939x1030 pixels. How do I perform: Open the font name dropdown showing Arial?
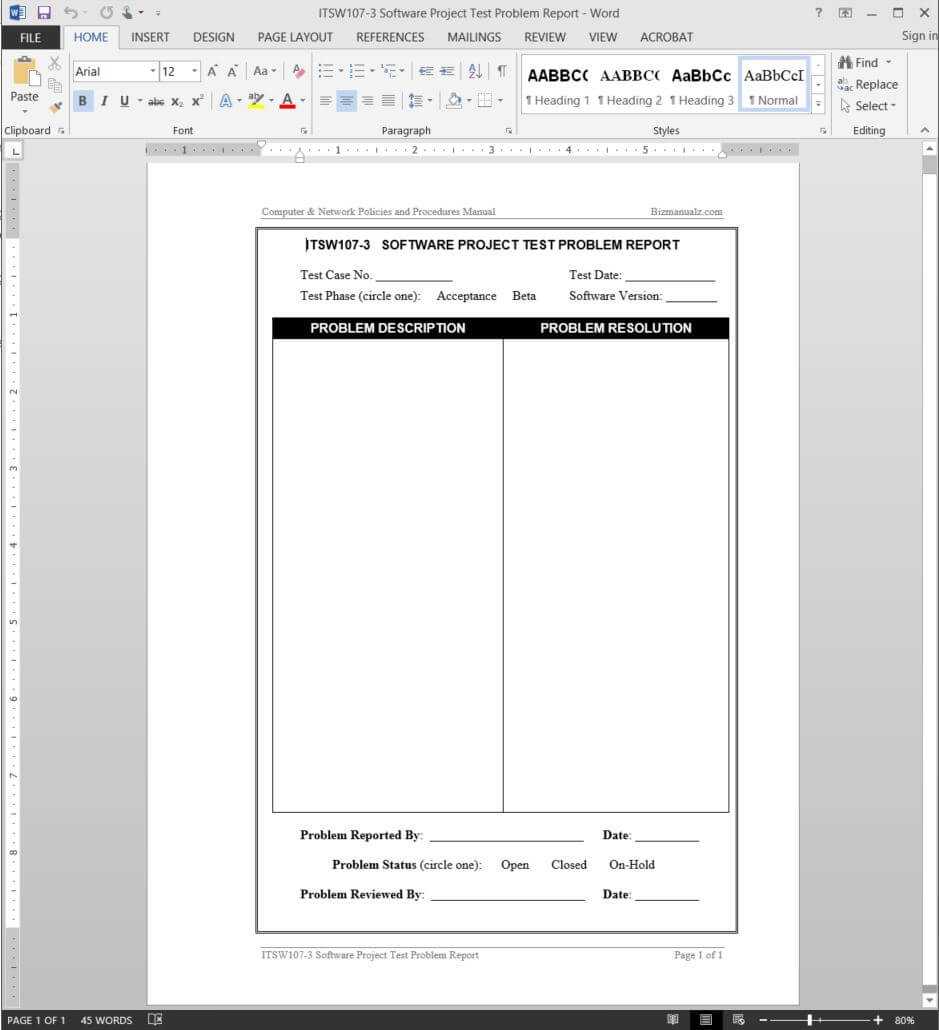point(153,71)
